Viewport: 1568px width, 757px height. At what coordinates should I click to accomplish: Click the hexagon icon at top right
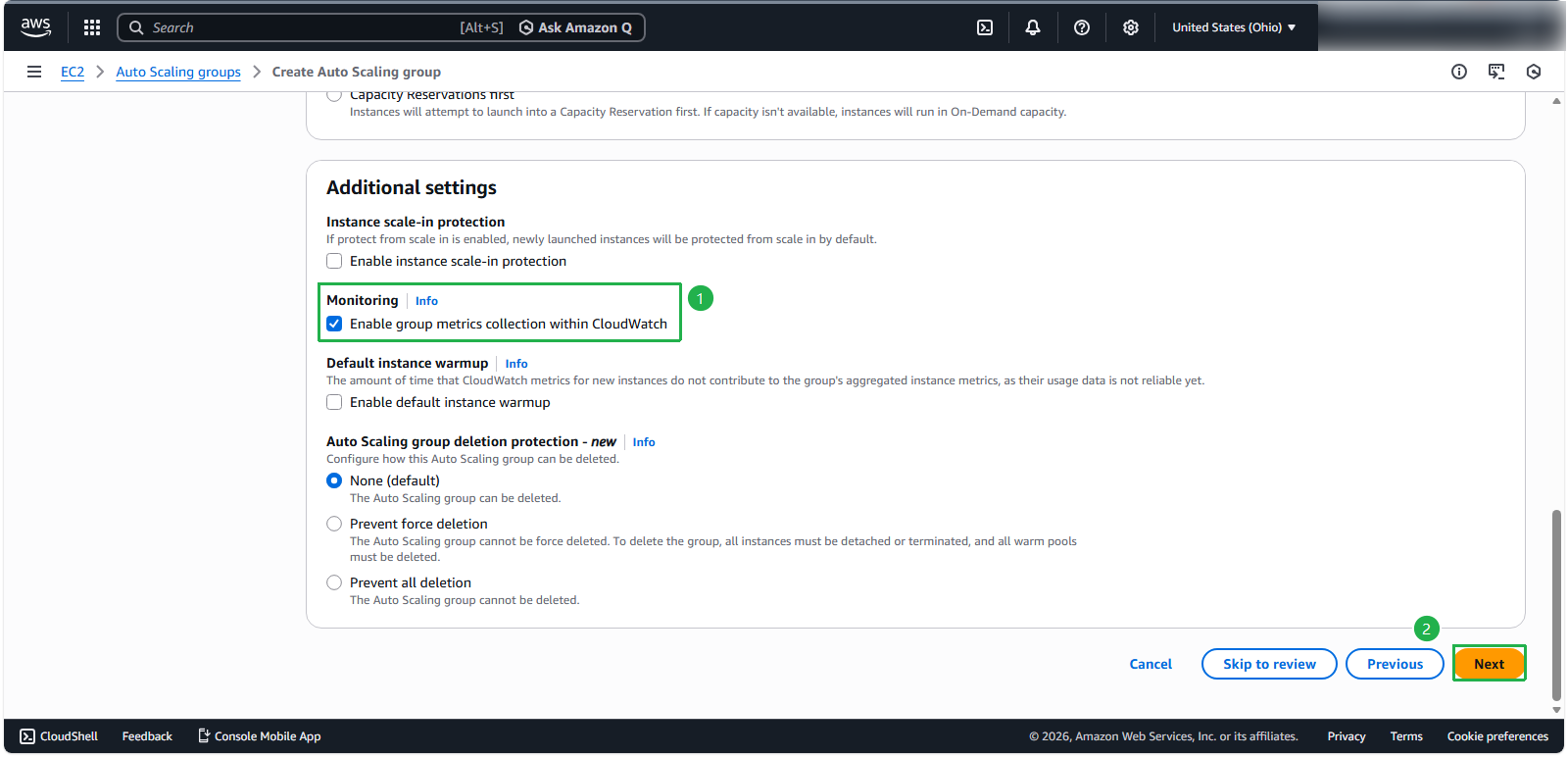[1534, 72]
